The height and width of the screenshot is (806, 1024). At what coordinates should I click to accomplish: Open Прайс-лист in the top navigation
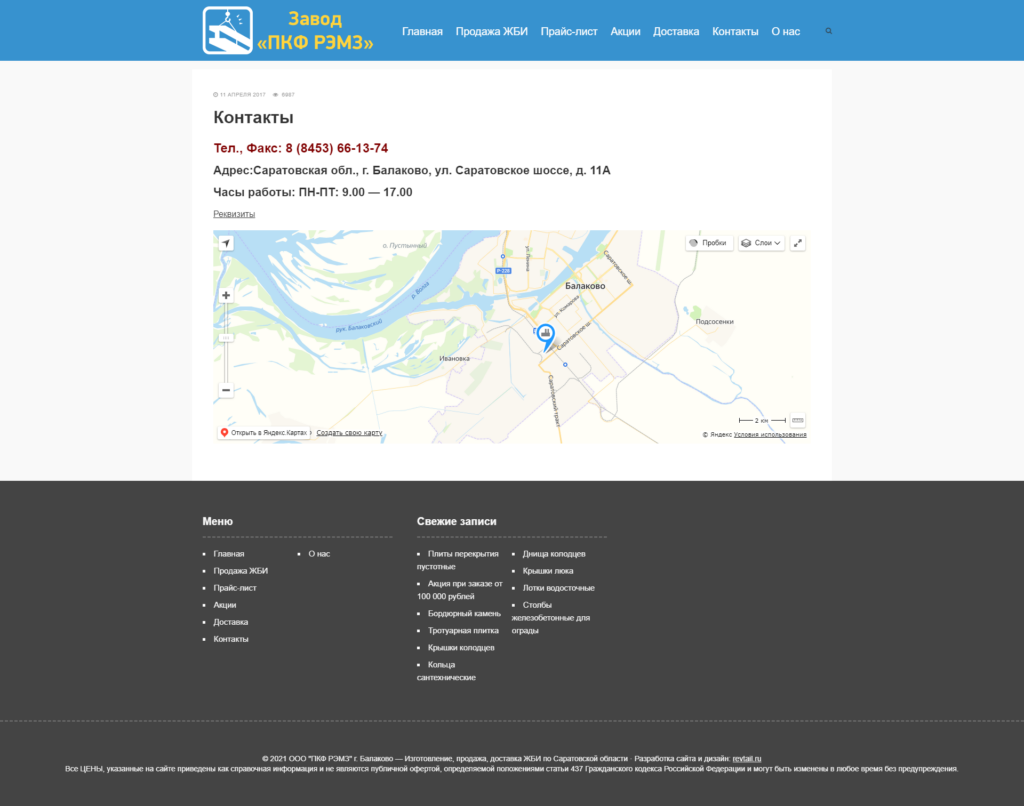(569, 31)
